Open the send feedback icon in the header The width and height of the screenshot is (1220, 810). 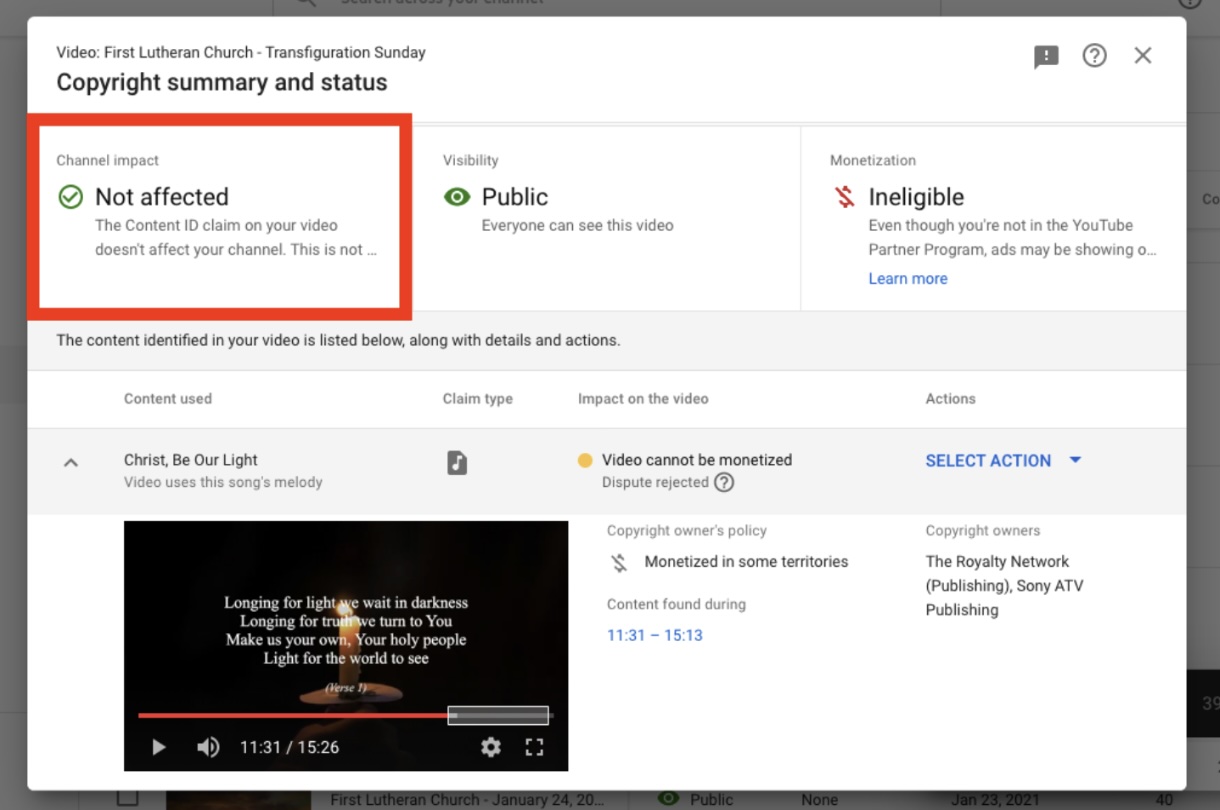1046,57
